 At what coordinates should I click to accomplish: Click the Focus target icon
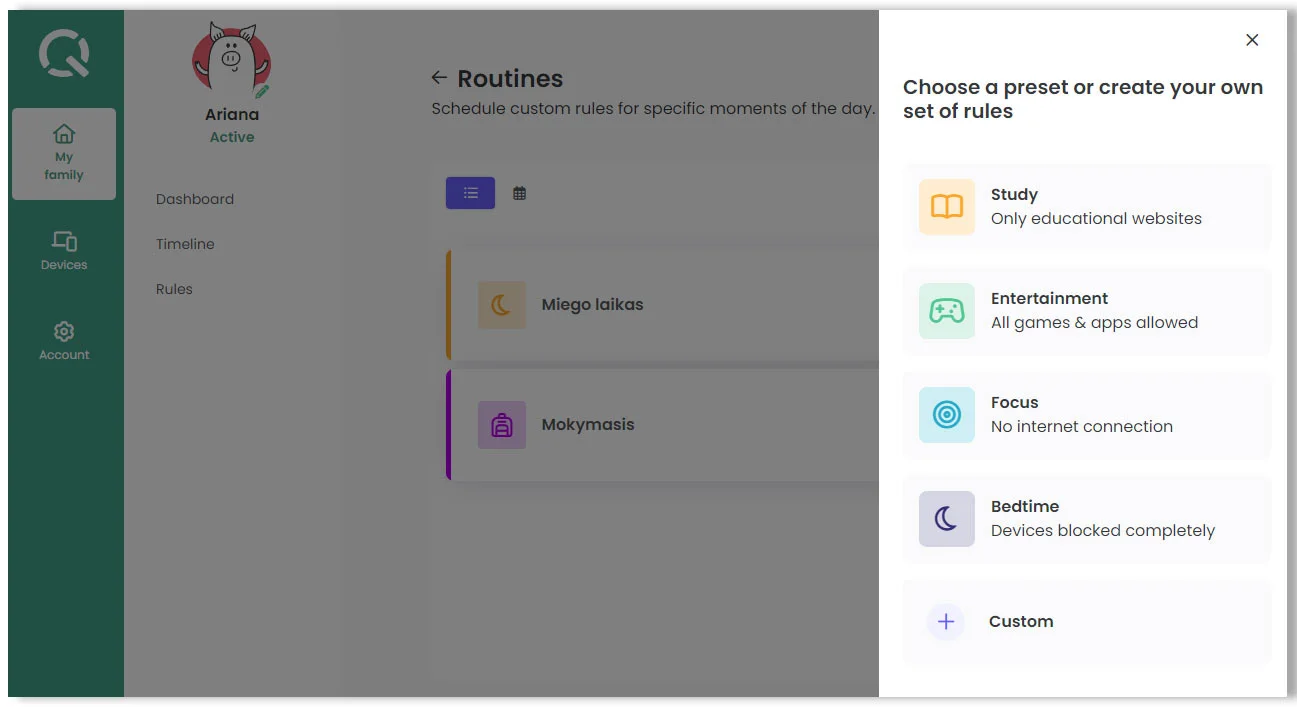coord(946,415)
